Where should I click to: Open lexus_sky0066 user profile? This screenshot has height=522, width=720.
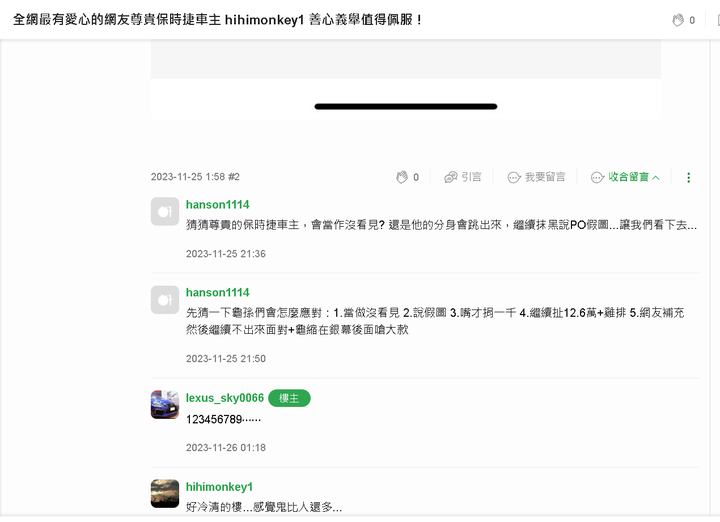225,398
